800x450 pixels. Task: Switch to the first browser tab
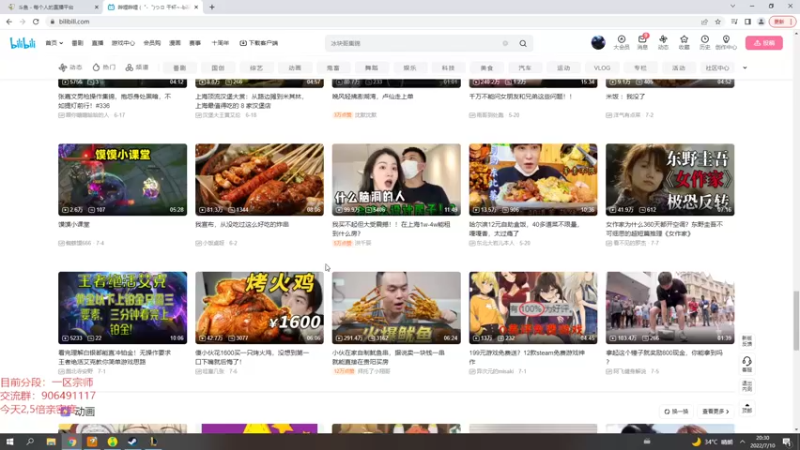point(51,7)
